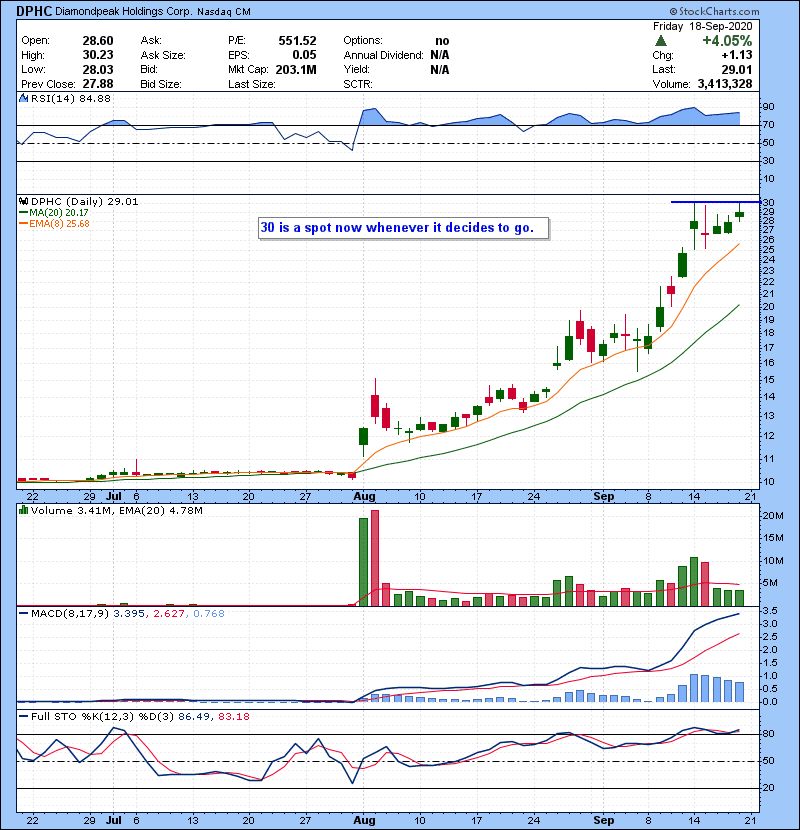Click the 90 label on the RSI axis
Screen dimensions: 800x830
click(x=768, y=107)
